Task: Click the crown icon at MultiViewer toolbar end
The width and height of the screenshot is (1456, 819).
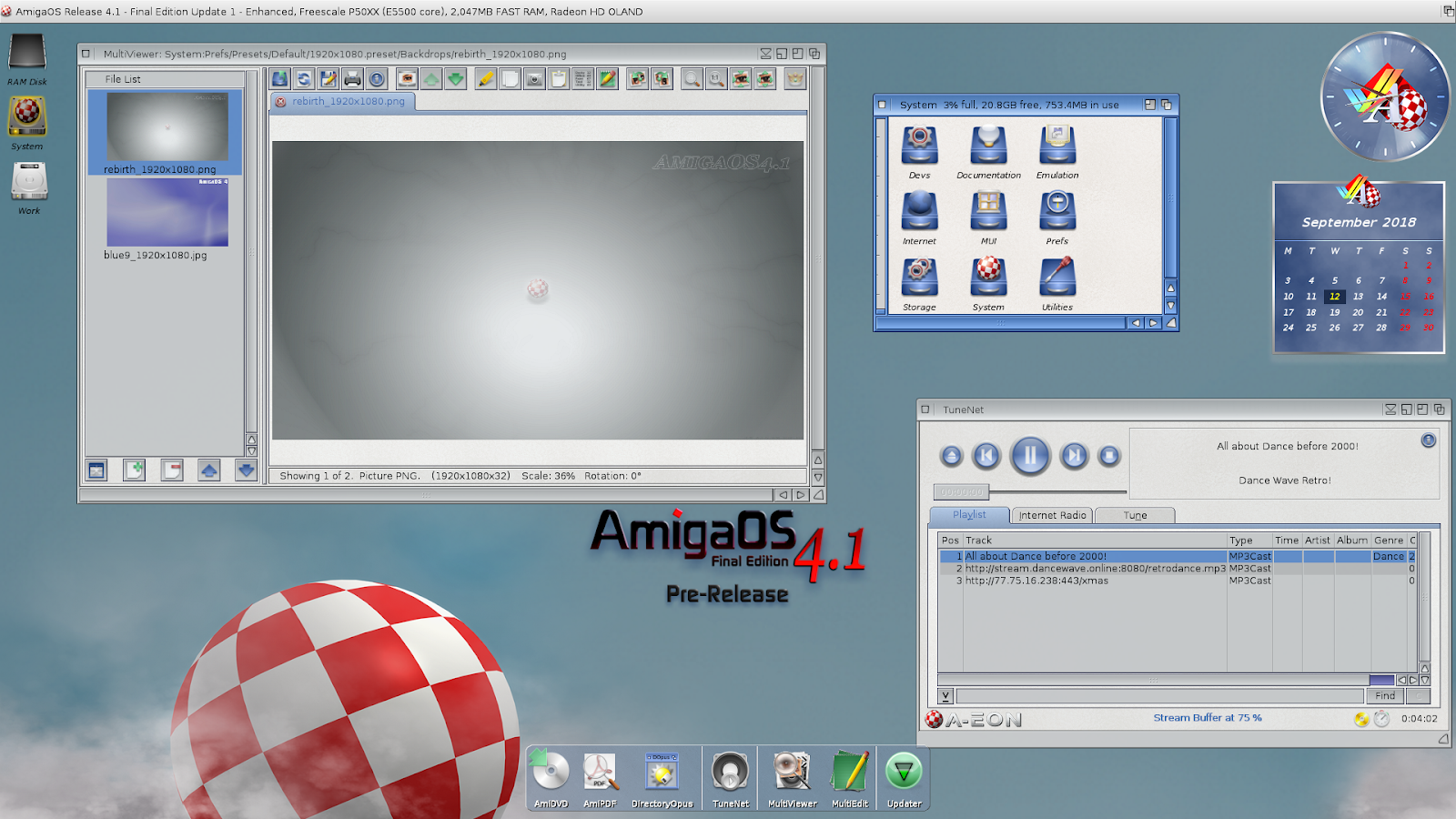Action: (x=795, y=79)
